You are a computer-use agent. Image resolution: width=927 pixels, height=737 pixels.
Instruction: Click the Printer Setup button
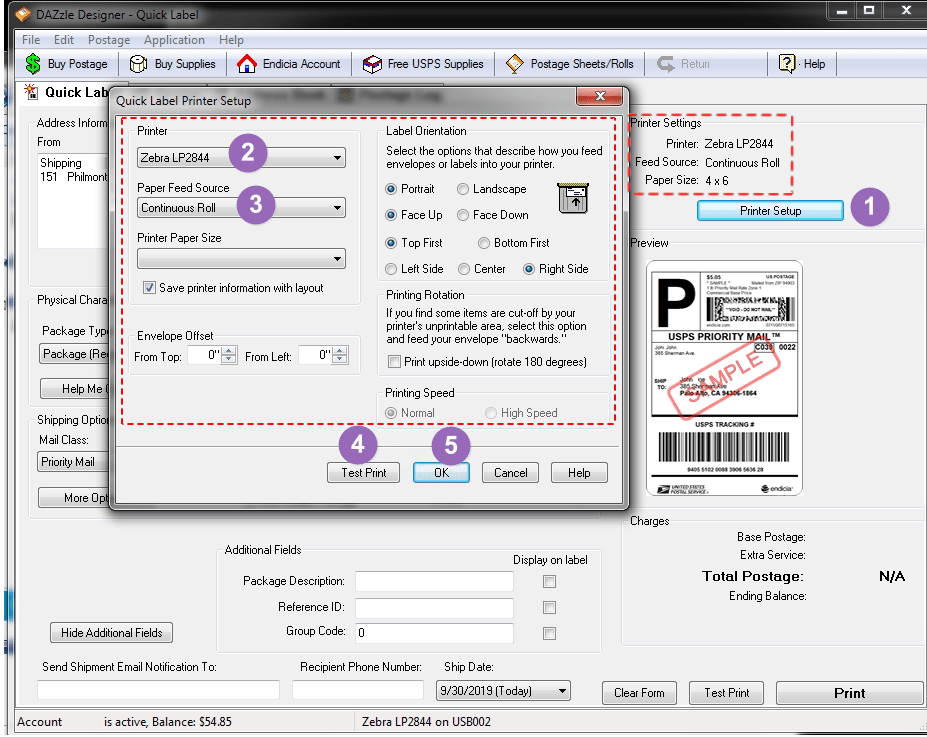click(769, 210)
